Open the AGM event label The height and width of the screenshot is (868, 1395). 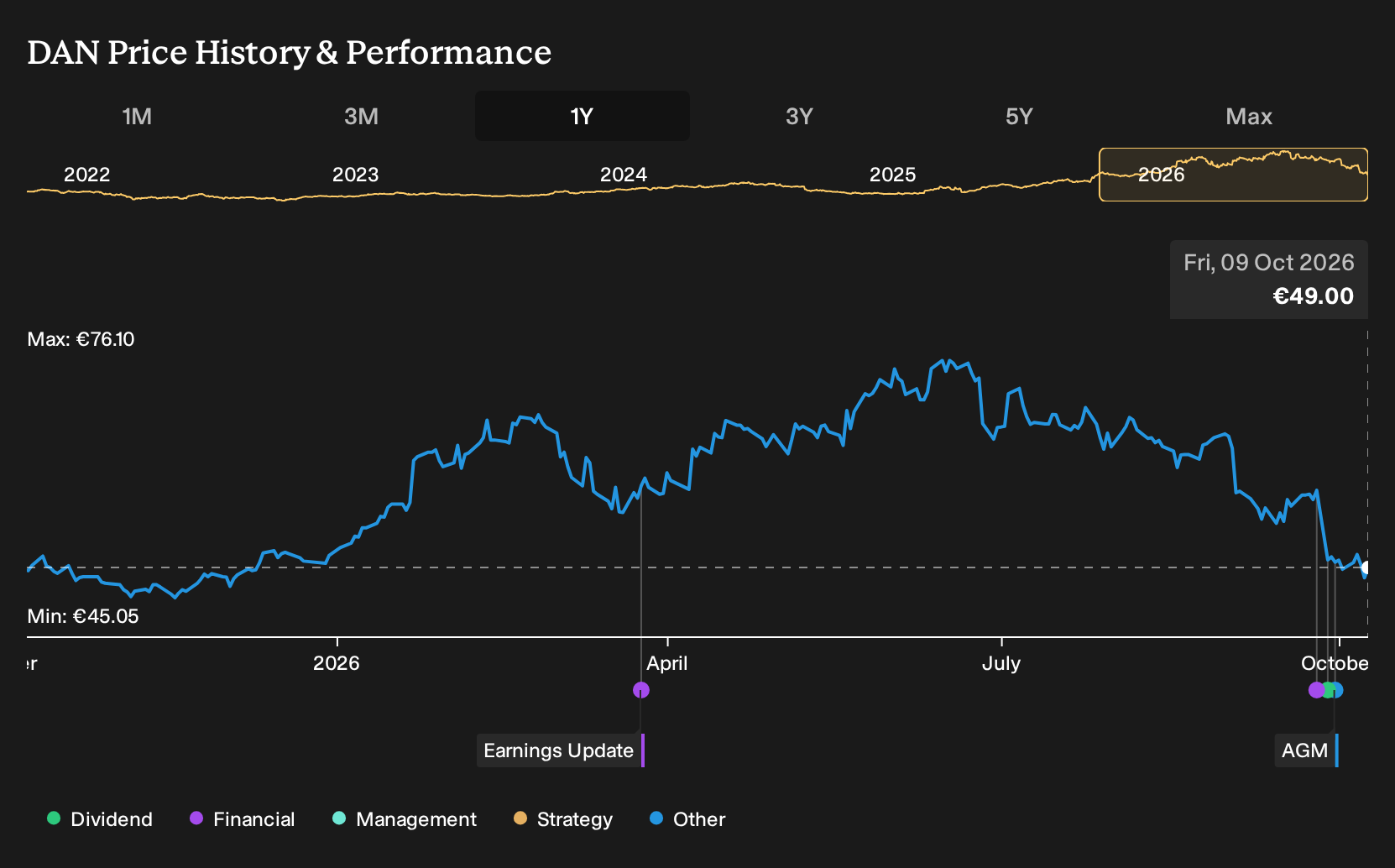click(x=1306, y=750)
